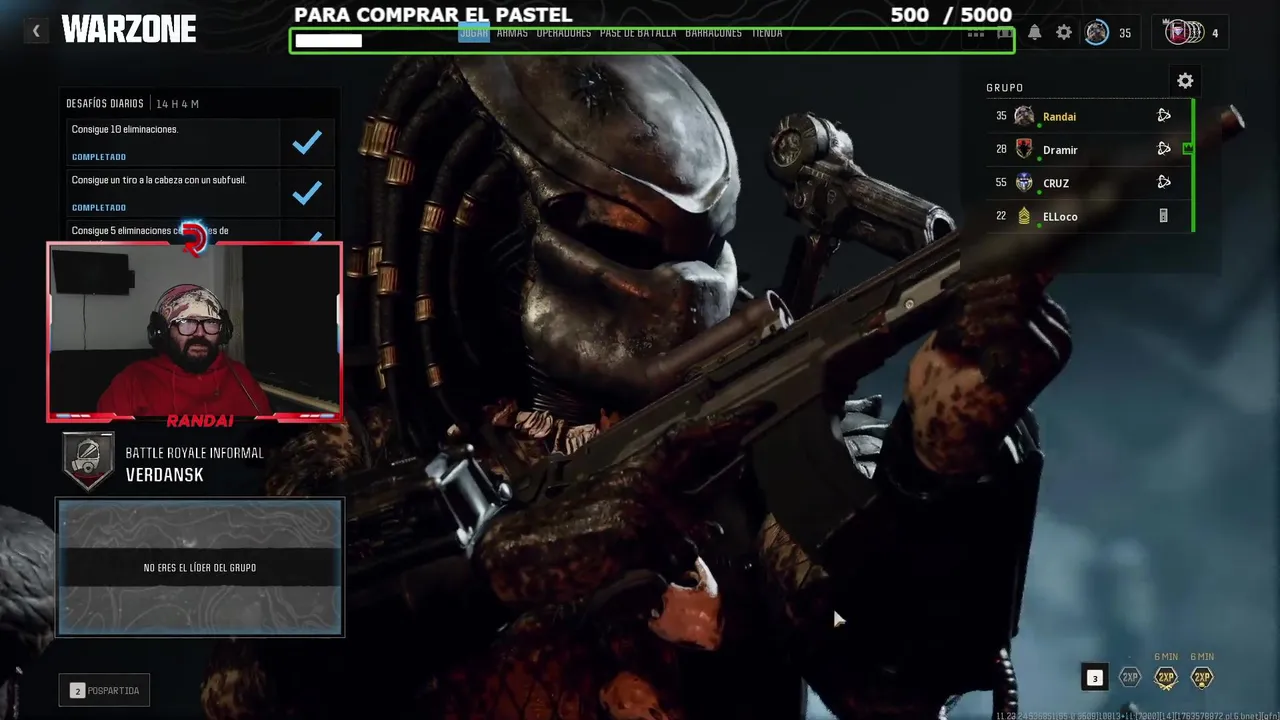This screenshot has width=1280, height=720.
Task: Open the TIENDA tab
Action: coord(767,33)
